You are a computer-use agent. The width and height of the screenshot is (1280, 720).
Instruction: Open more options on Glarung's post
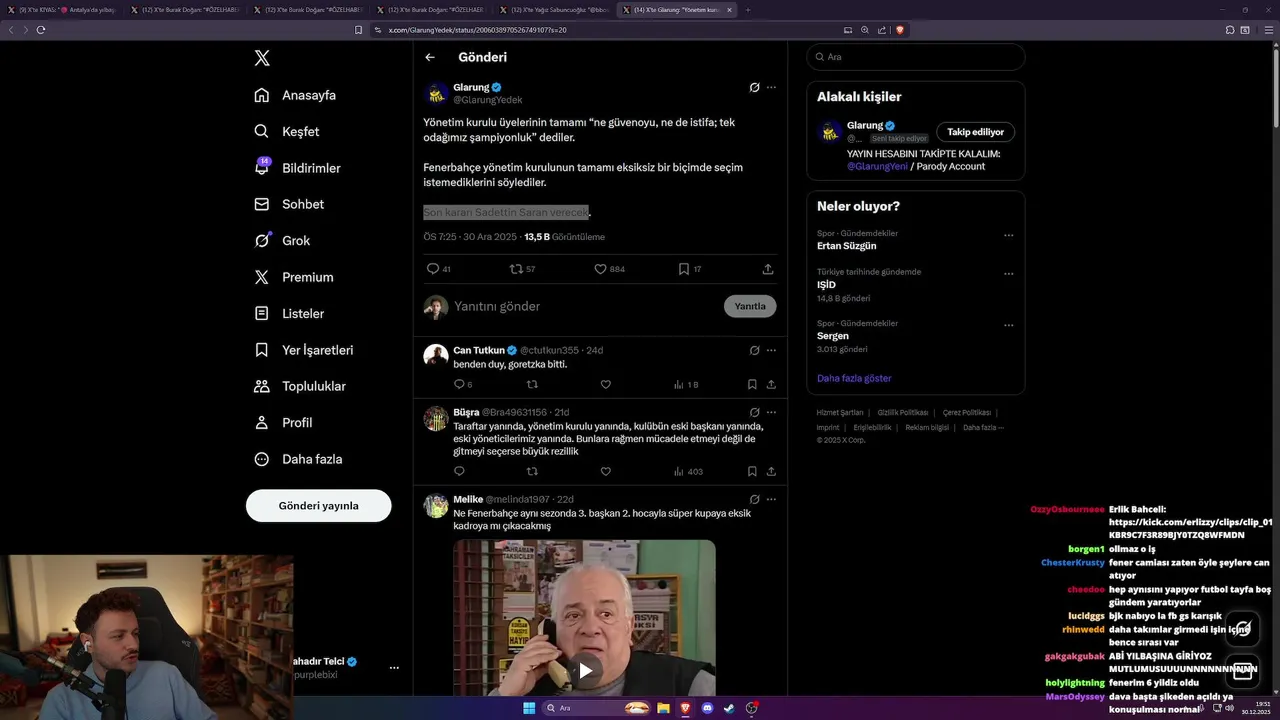(771, 87)
